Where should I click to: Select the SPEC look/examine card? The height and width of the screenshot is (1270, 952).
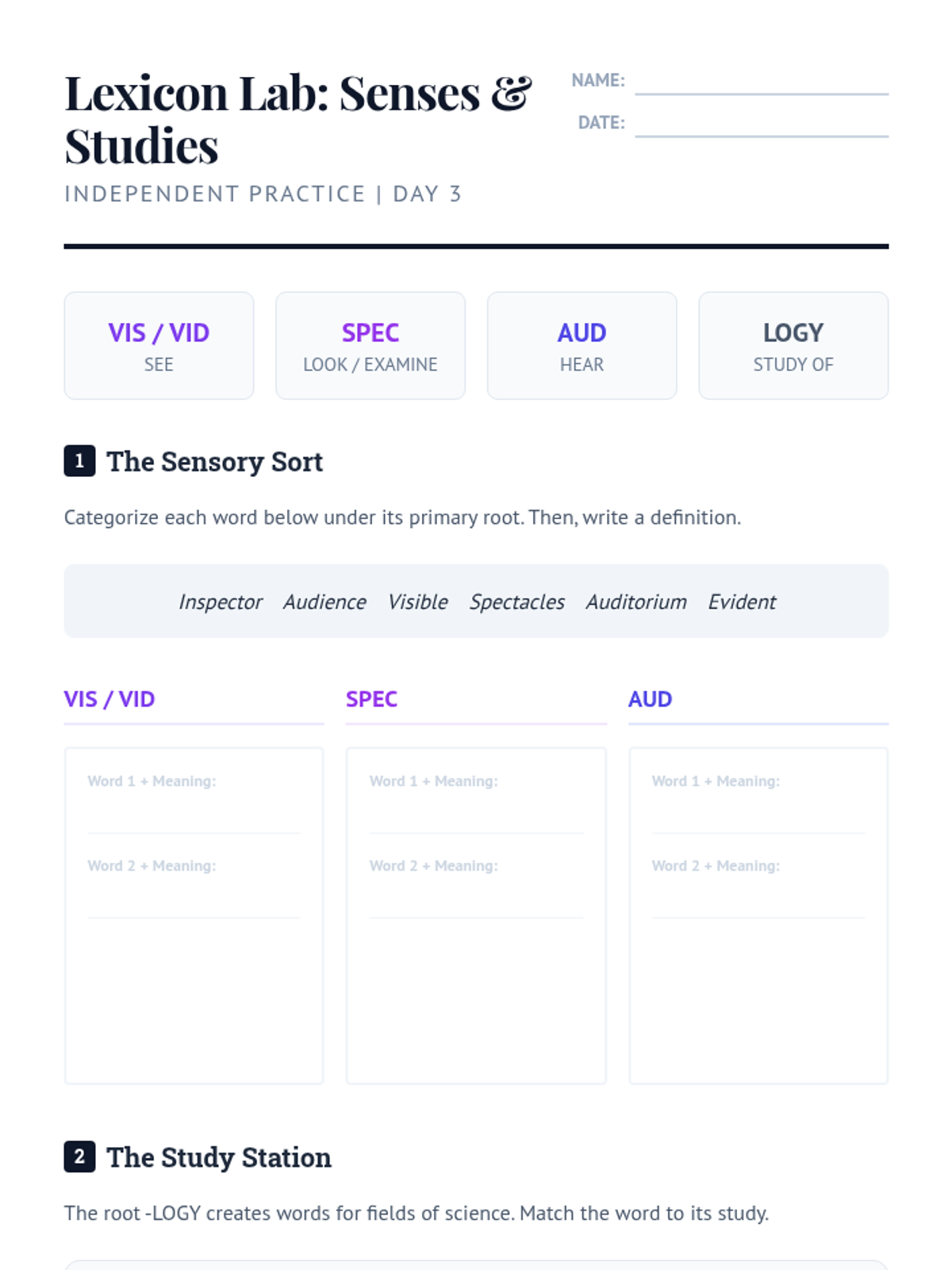click(370, 345)
